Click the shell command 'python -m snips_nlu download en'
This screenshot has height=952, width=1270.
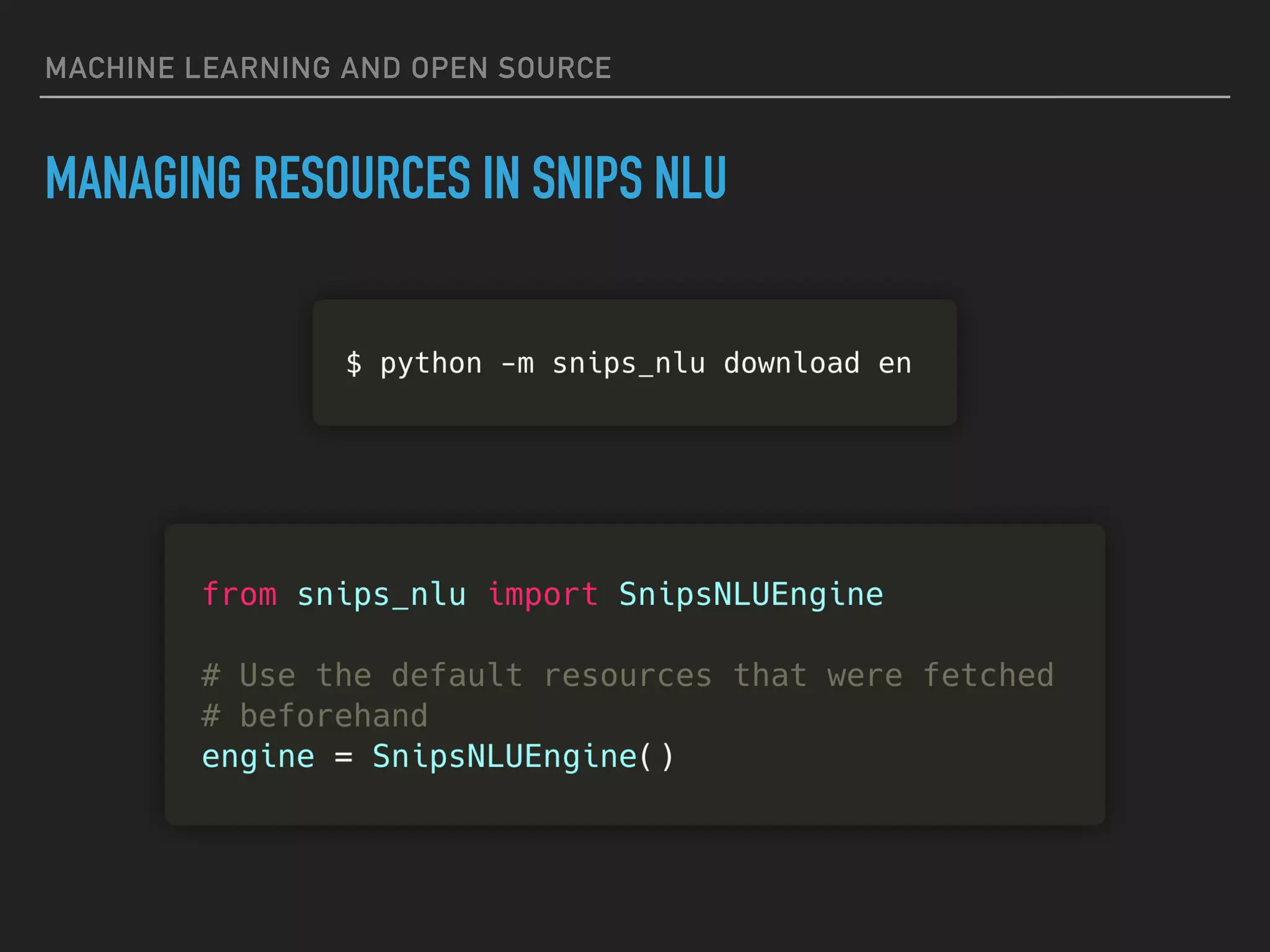(x=646, y=364)
